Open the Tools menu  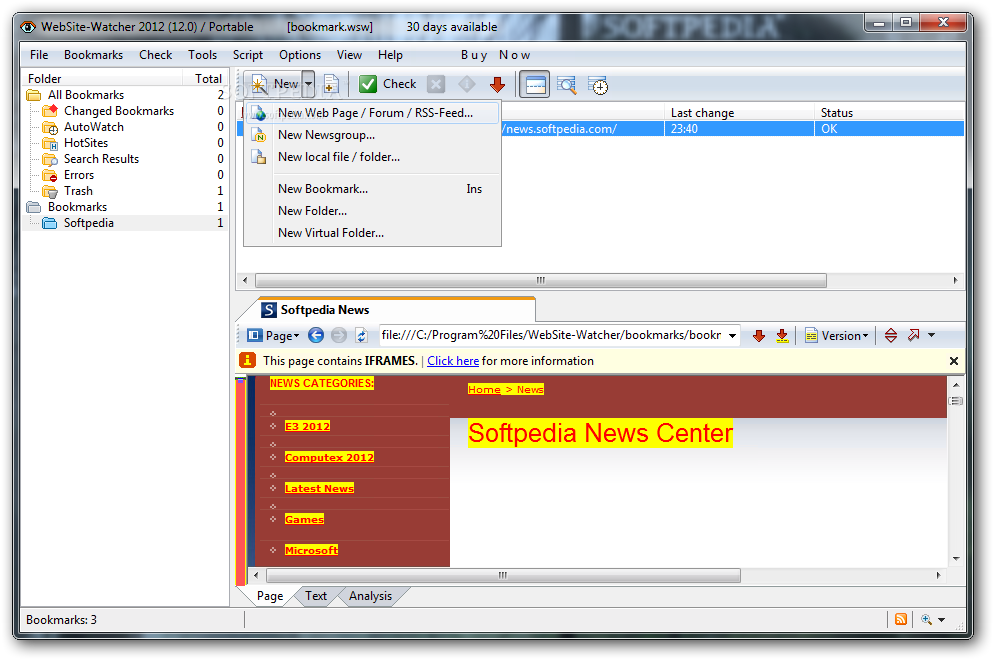point(202,55)
